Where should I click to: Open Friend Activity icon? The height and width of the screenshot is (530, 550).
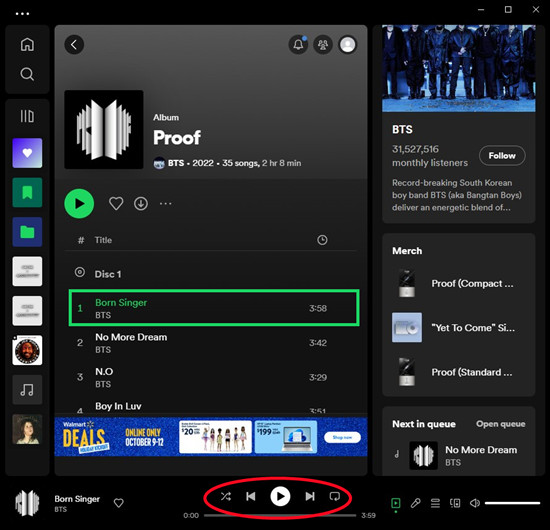point(323,45)
